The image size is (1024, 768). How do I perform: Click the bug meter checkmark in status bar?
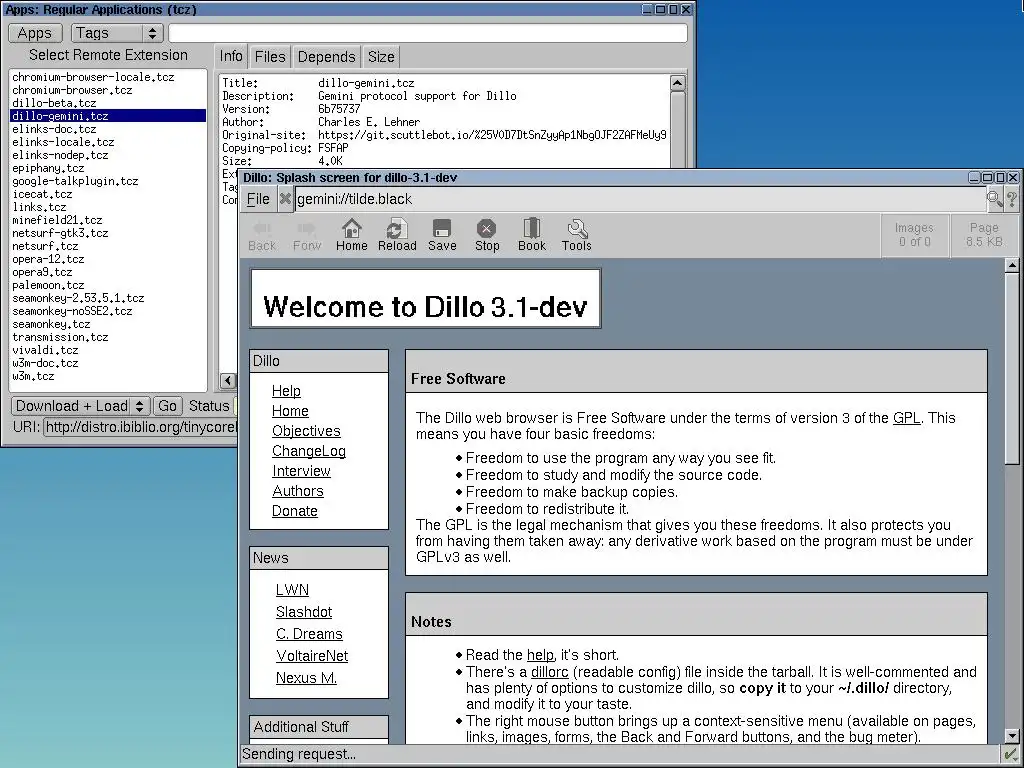(1010, 754)
